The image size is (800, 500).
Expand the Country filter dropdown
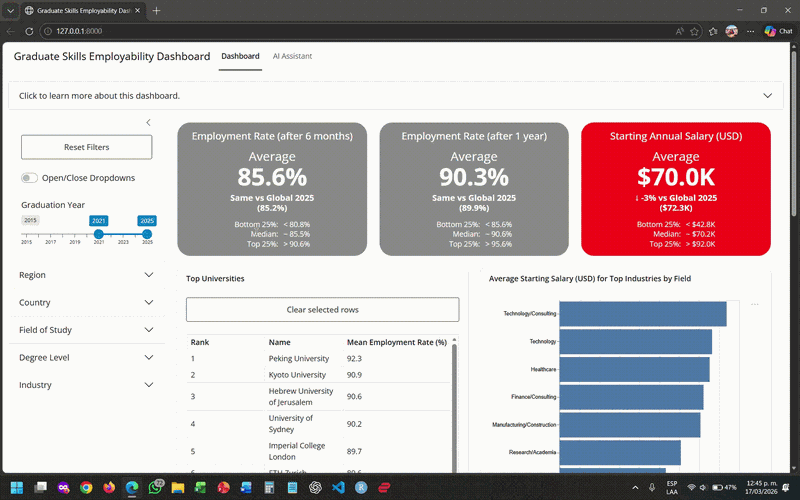148,302
